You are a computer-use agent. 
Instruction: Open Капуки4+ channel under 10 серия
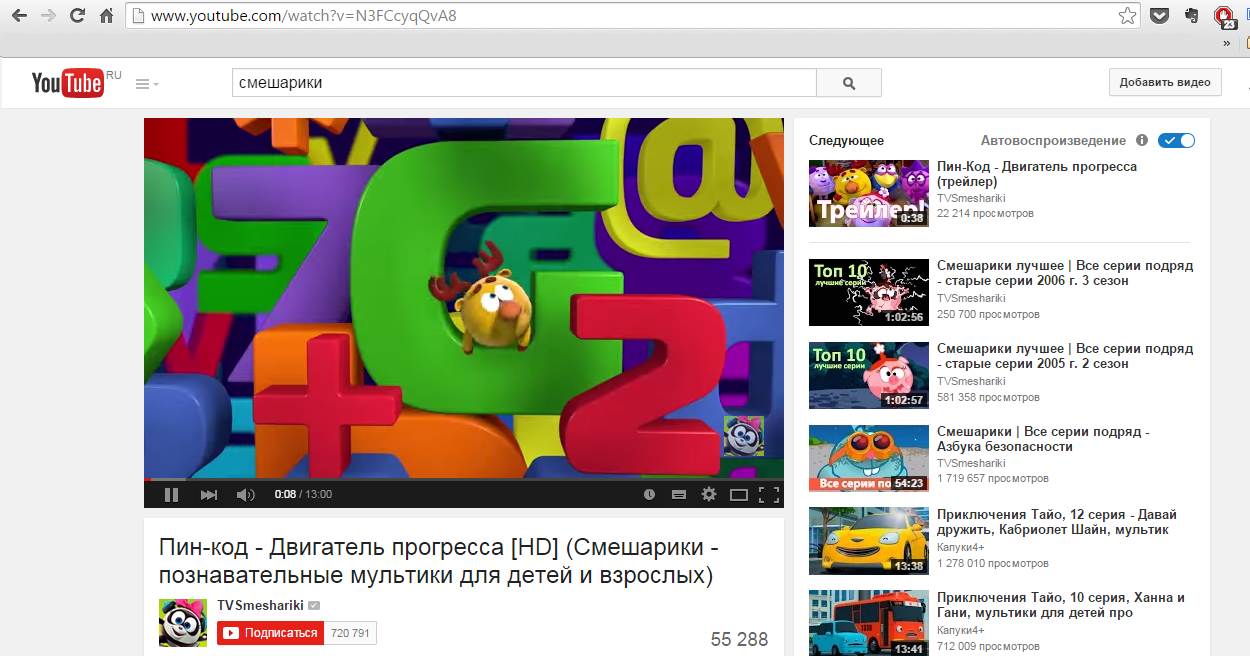pos(961,630)
